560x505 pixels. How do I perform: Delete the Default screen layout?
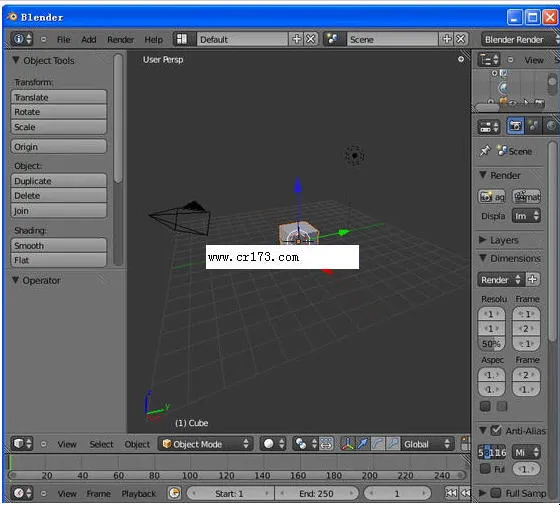311,39
